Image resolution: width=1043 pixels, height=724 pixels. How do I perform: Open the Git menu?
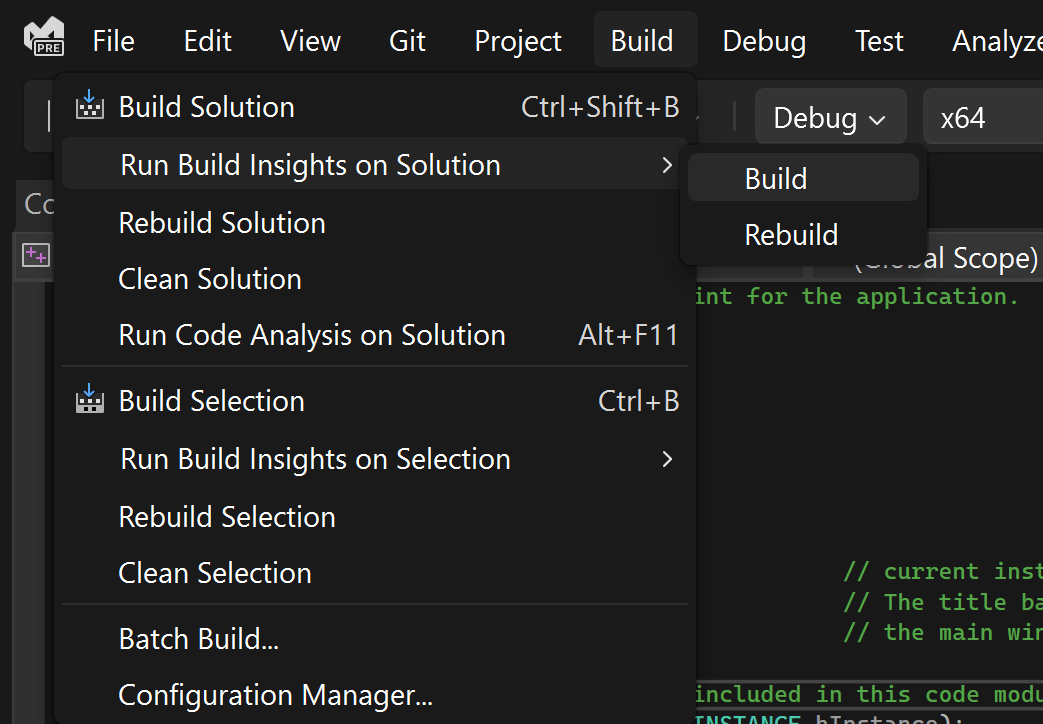407,41
